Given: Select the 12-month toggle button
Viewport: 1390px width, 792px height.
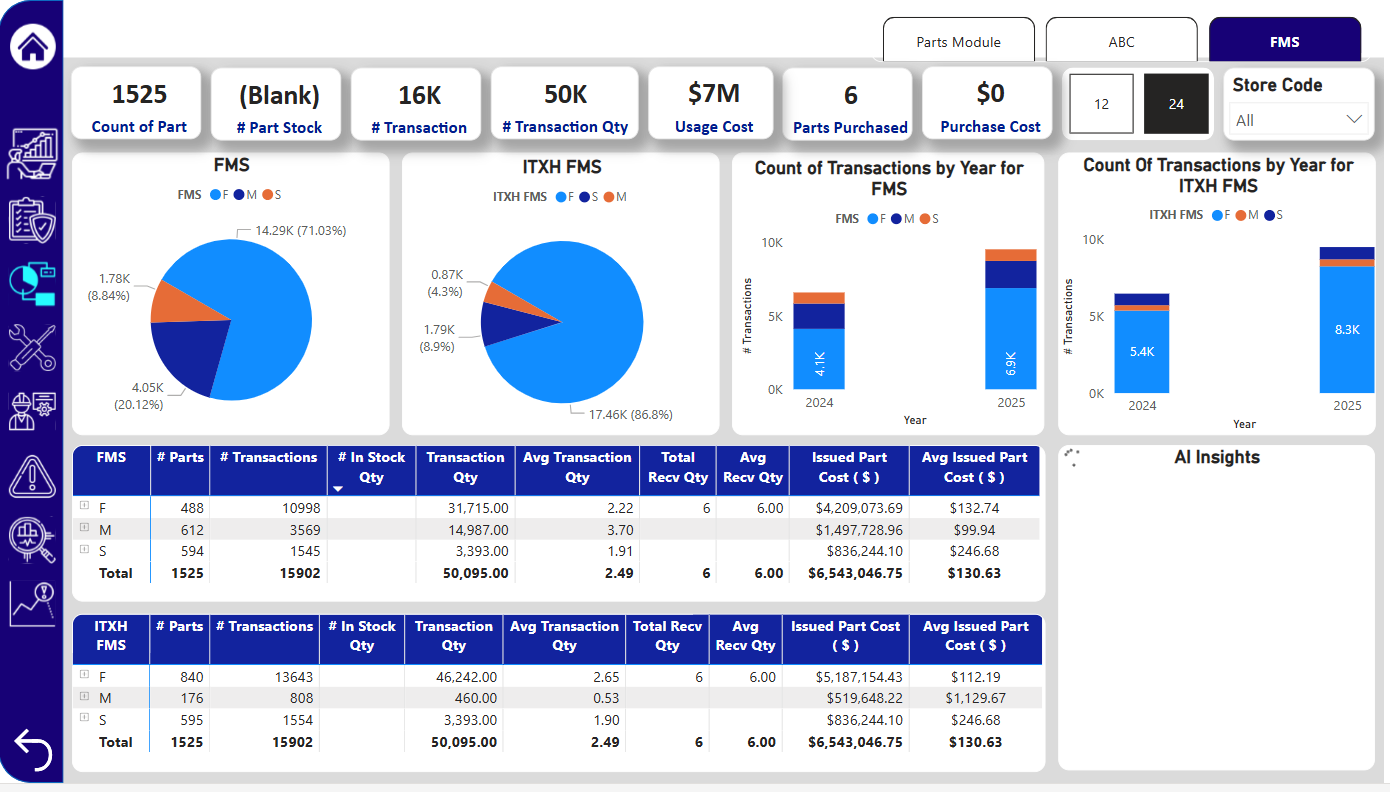Looking at the screenshot, I should click(1101, 103).
